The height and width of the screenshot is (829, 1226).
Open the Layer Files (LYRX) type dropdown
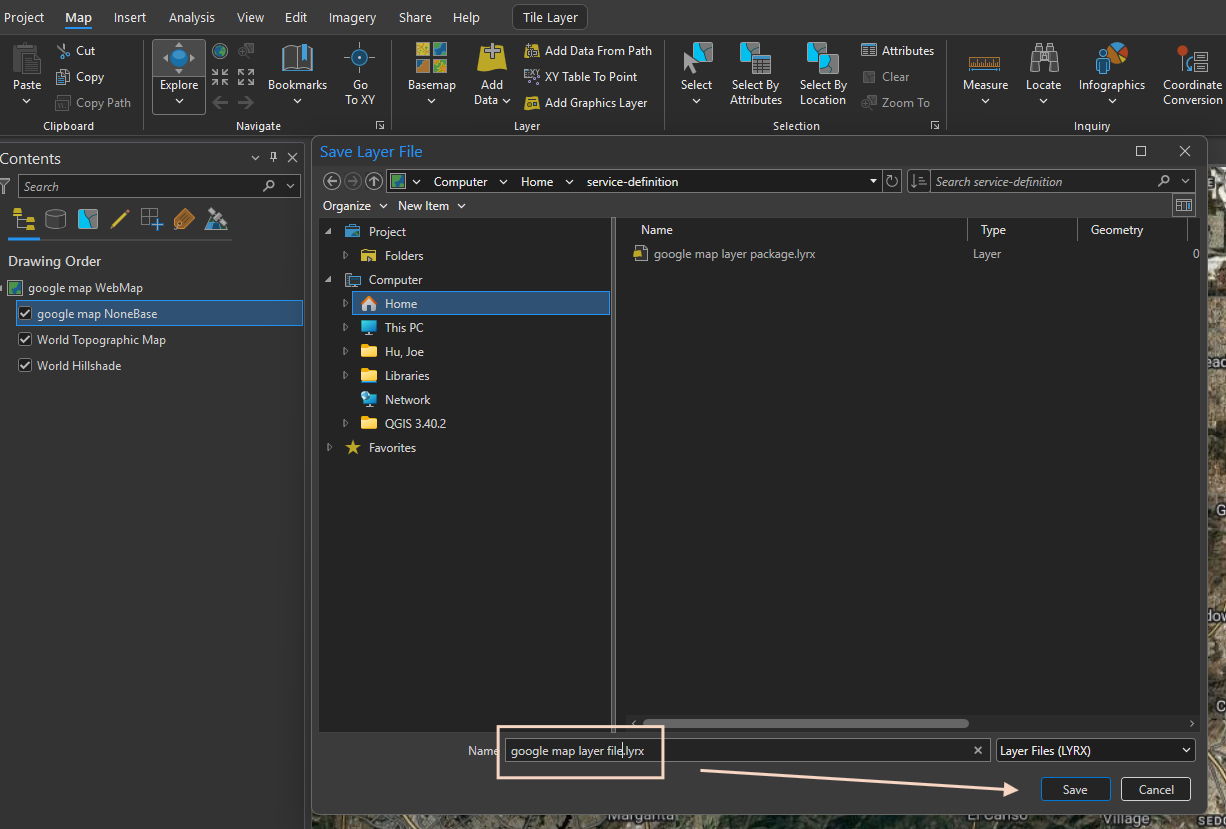pos(1096,750)
